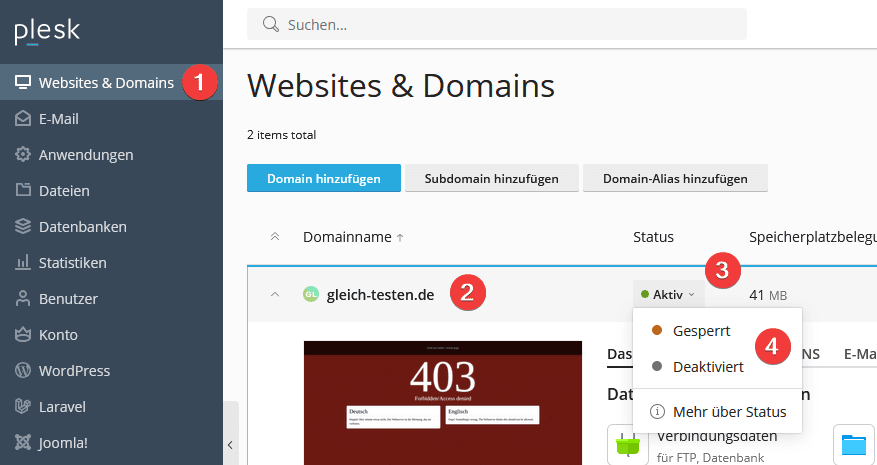
Task: Click the Suchen search field
Action: [500, 24]
